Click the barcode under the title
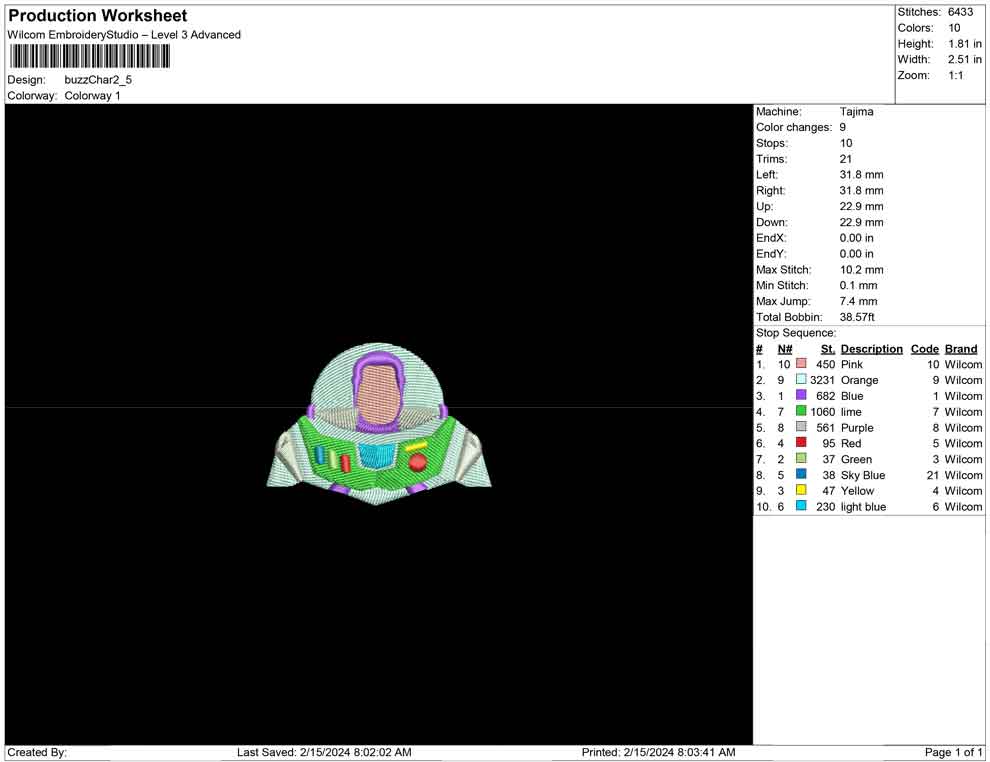The width and height of the screenshot is (990, 762). (90, 56)
